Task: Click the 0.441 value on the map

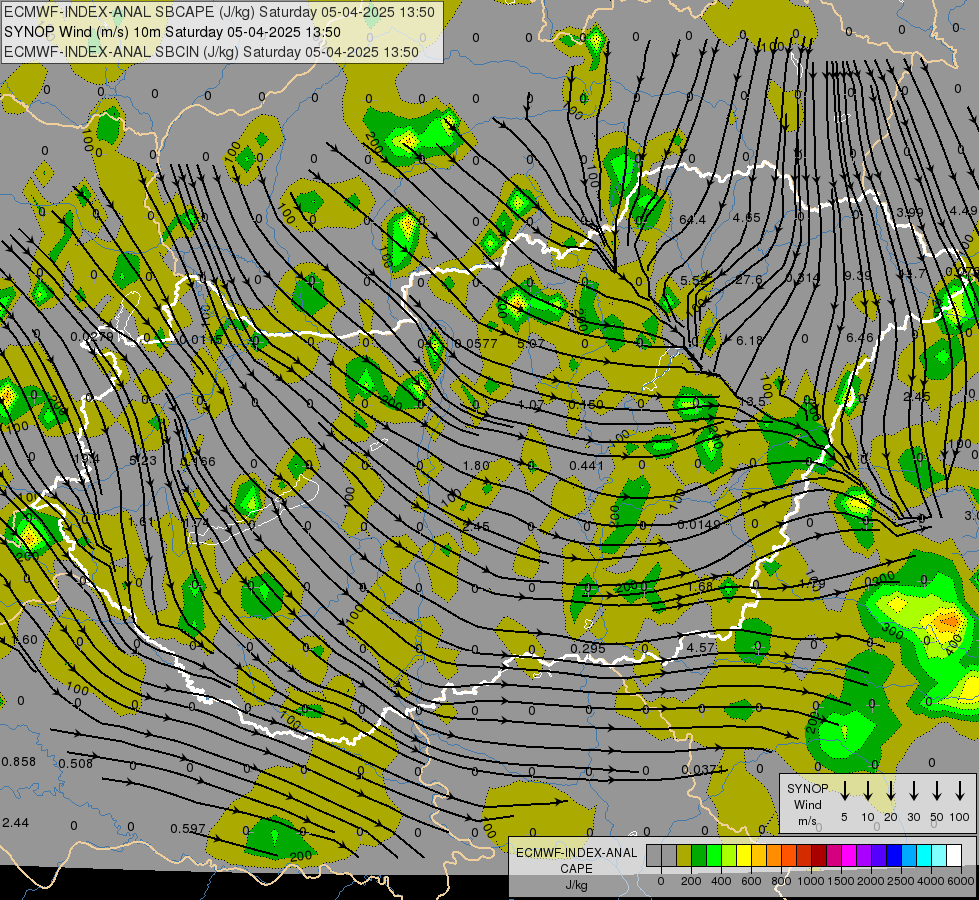Action: click(x=587, y=465)
